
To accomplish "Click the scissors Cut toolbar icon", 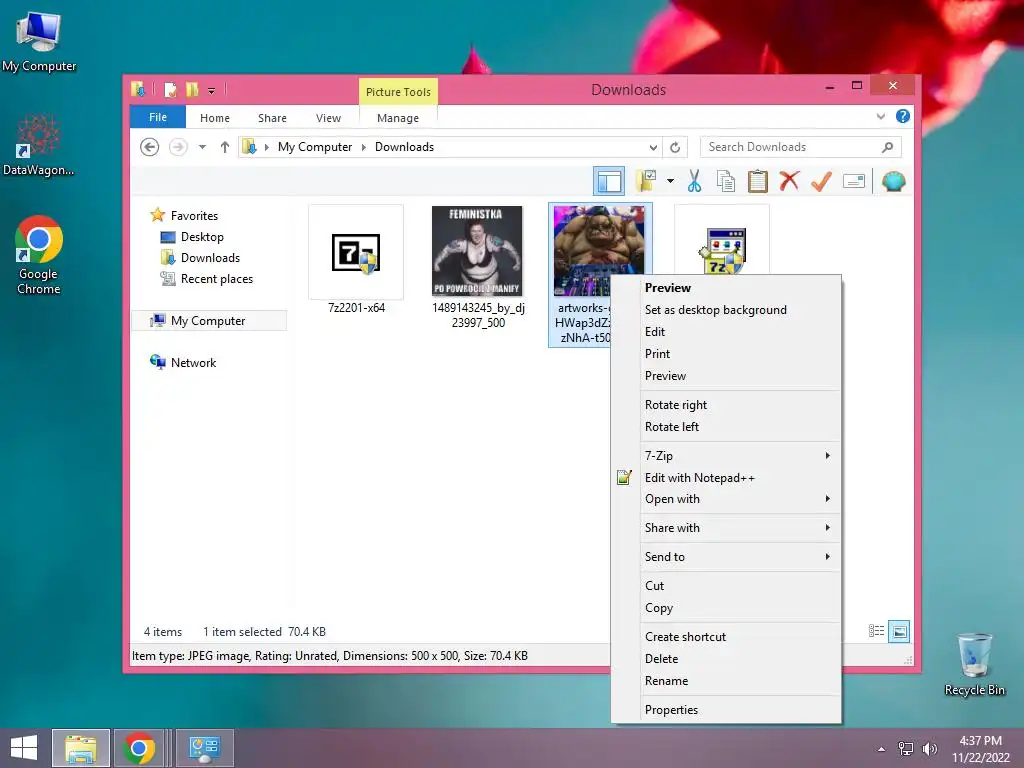I will (694, 182).
